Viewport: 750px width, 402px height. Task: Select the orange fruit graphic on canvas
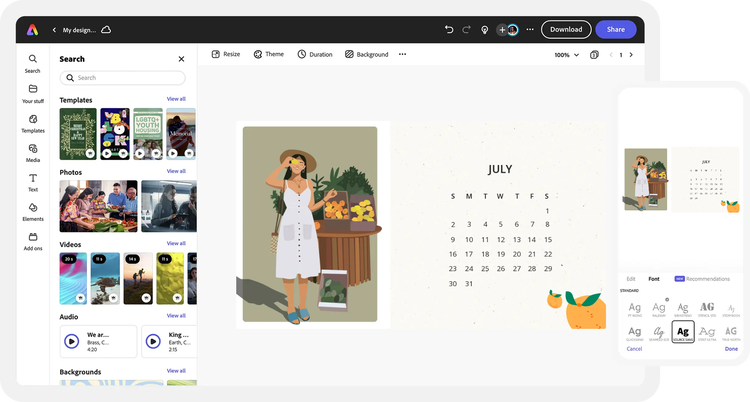[585, 310]
